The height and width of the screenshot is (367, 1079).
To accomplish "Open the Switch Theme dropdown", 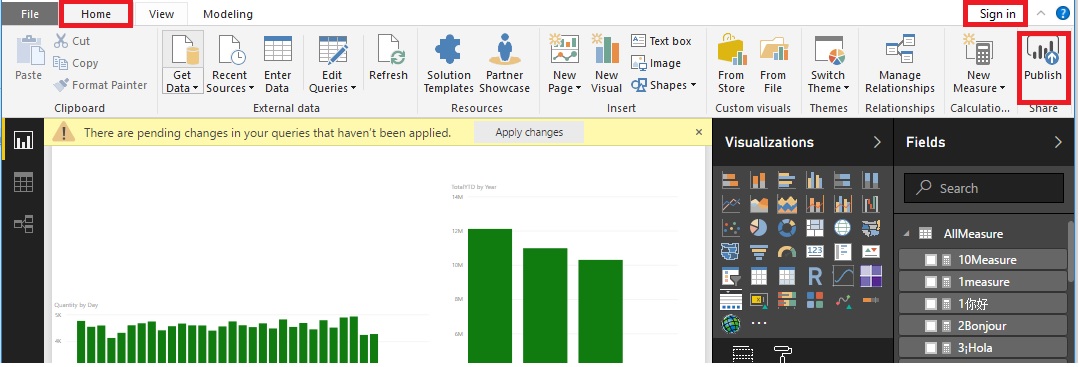I will 829,63.
